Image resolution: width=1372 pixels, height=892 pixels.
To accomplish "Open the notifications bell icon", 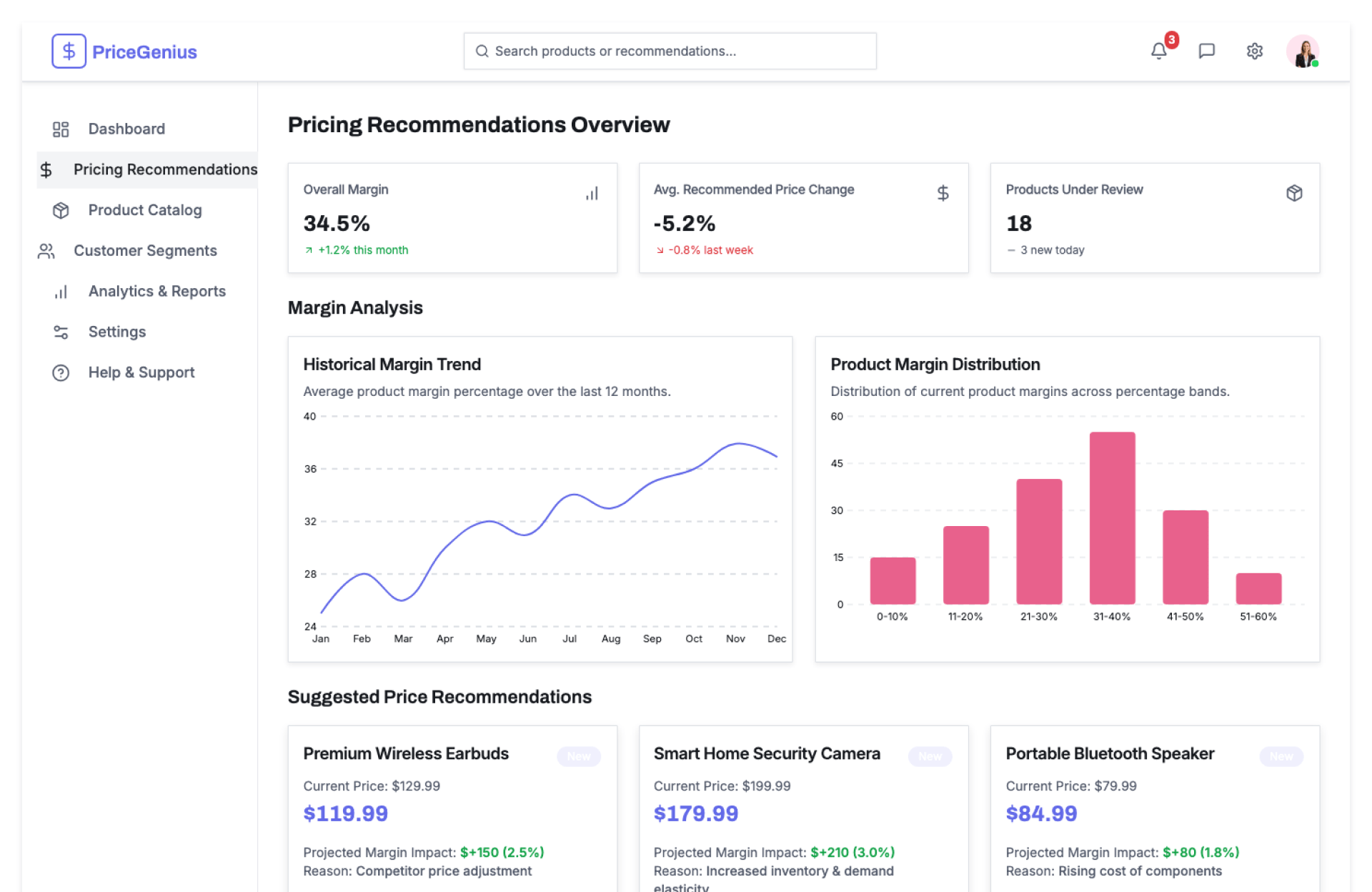I will tap(1158, 51).
